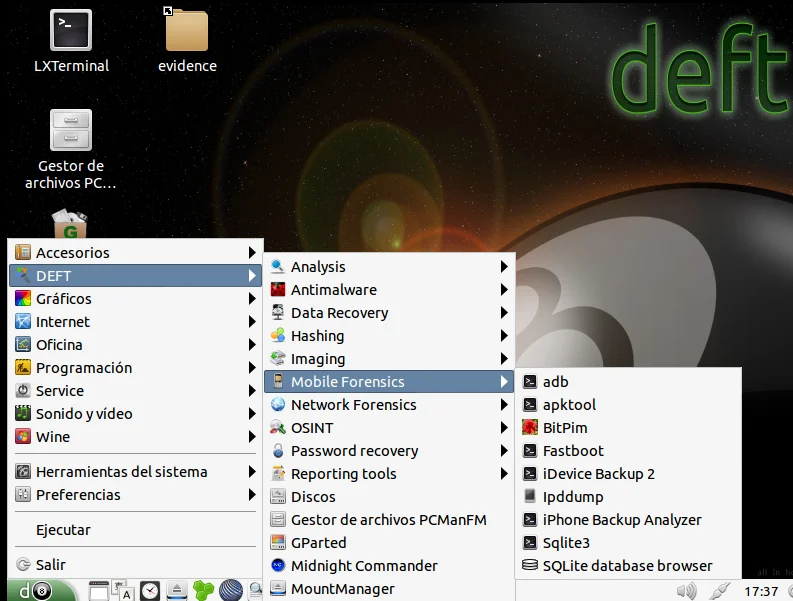793x601 pixels.
Task: Click the Network Forensics globe icon
Action: coord(278,404)
